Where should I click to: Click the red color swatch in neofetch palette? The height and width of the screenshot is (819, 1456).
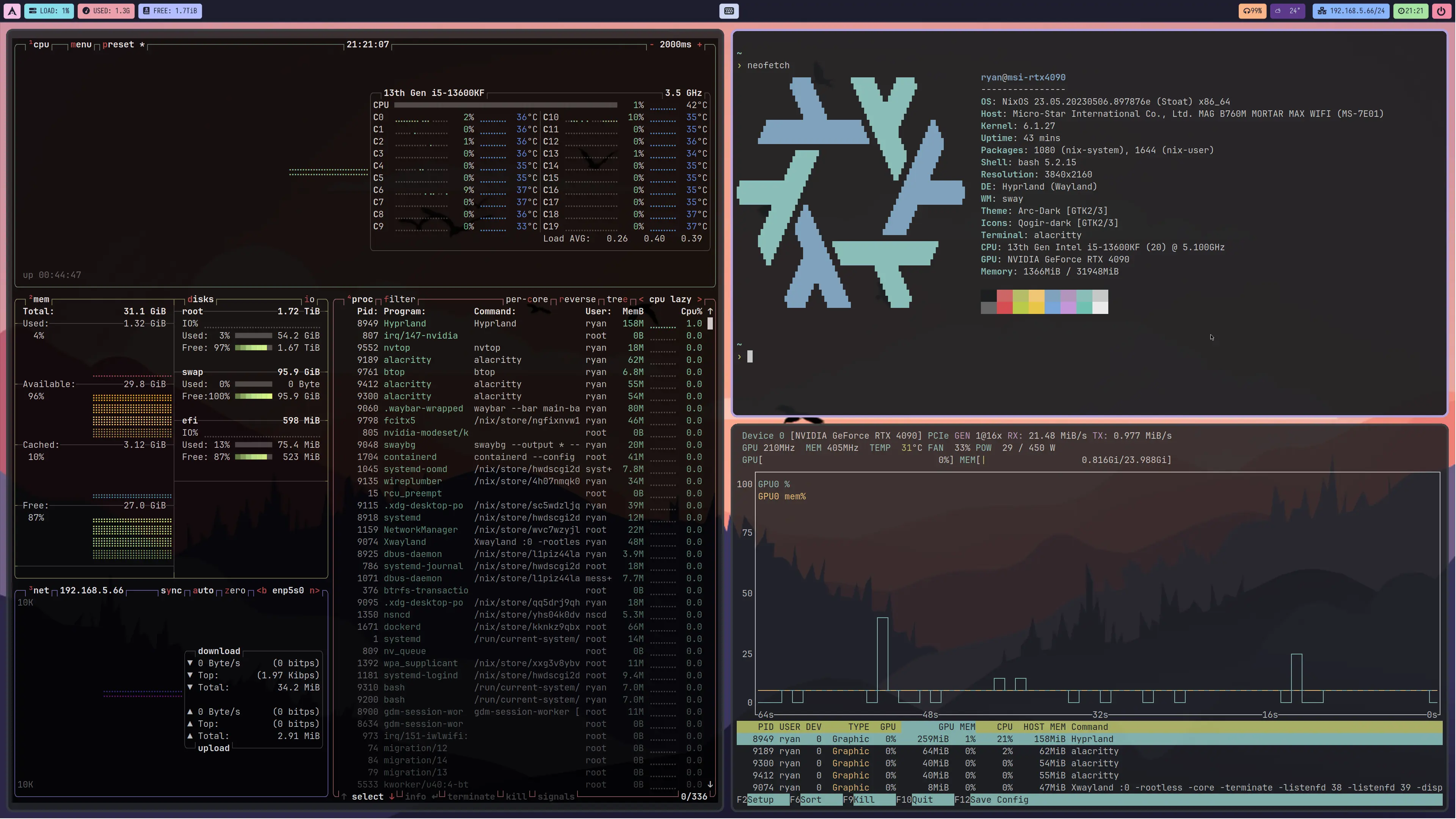[x=1004, y=296]
